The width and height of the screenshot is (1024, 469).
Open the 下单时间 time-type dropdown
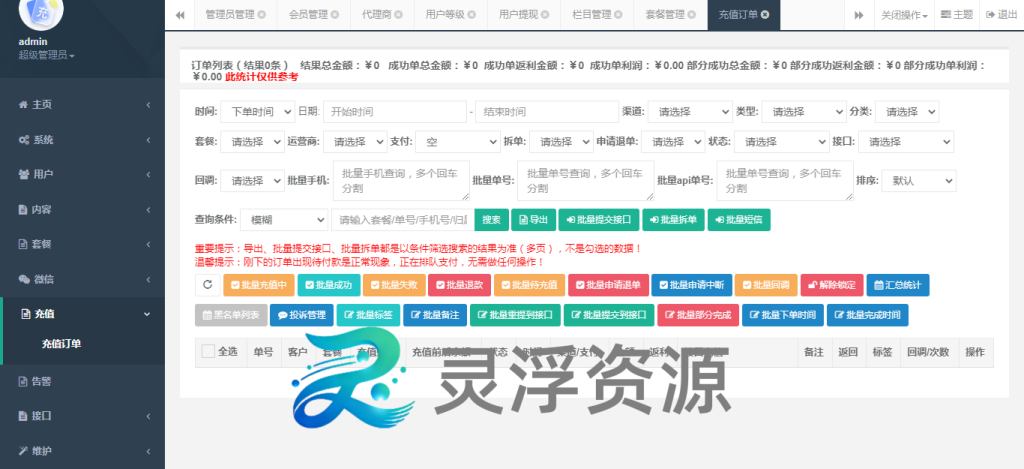pos(257,112)
